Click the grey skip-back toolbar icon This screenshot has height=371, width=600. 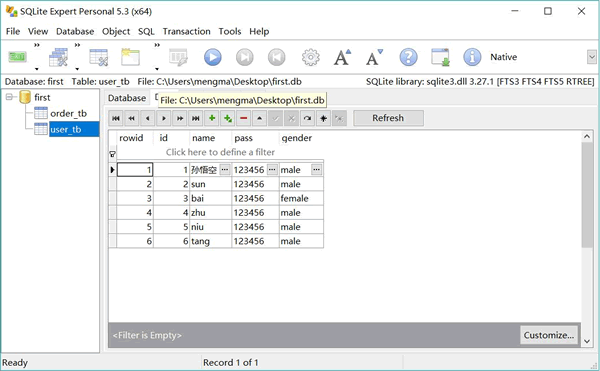click(x=276, y=57)
